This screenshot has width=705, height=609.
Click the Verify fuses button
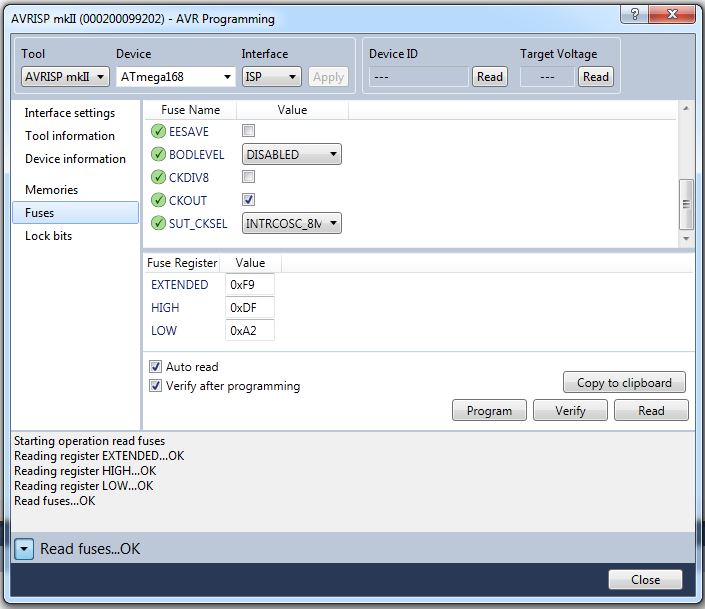[x=570, y=411]
